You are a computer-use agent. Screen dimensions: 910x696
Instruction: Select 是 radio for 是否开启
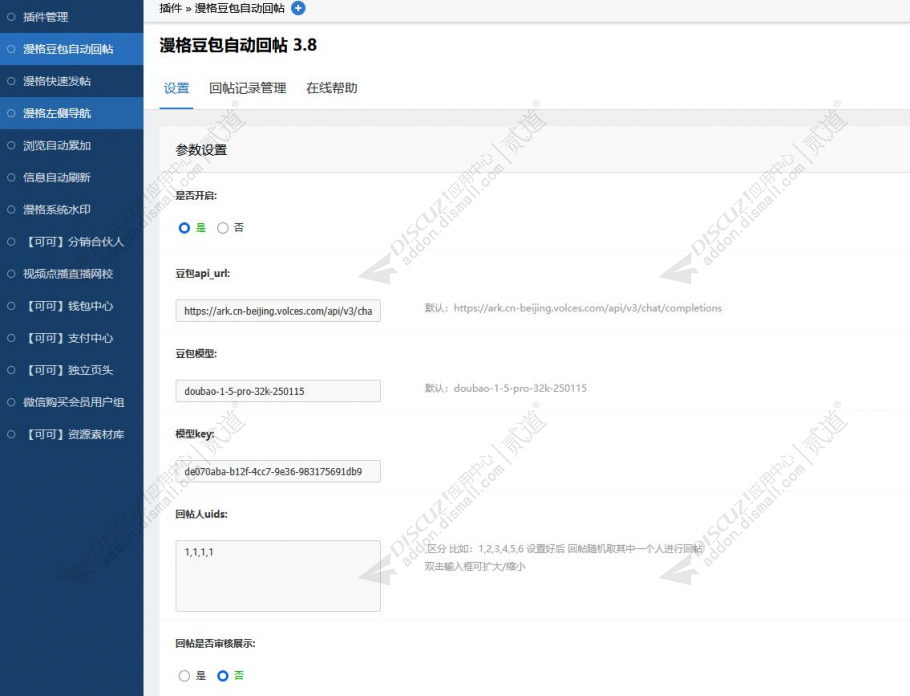184,228
